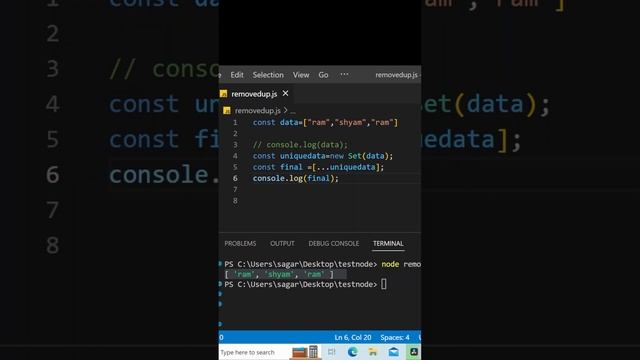Viewport: 640px width, 360px height.
Task: Open the View menu
Action: point(301,75)
